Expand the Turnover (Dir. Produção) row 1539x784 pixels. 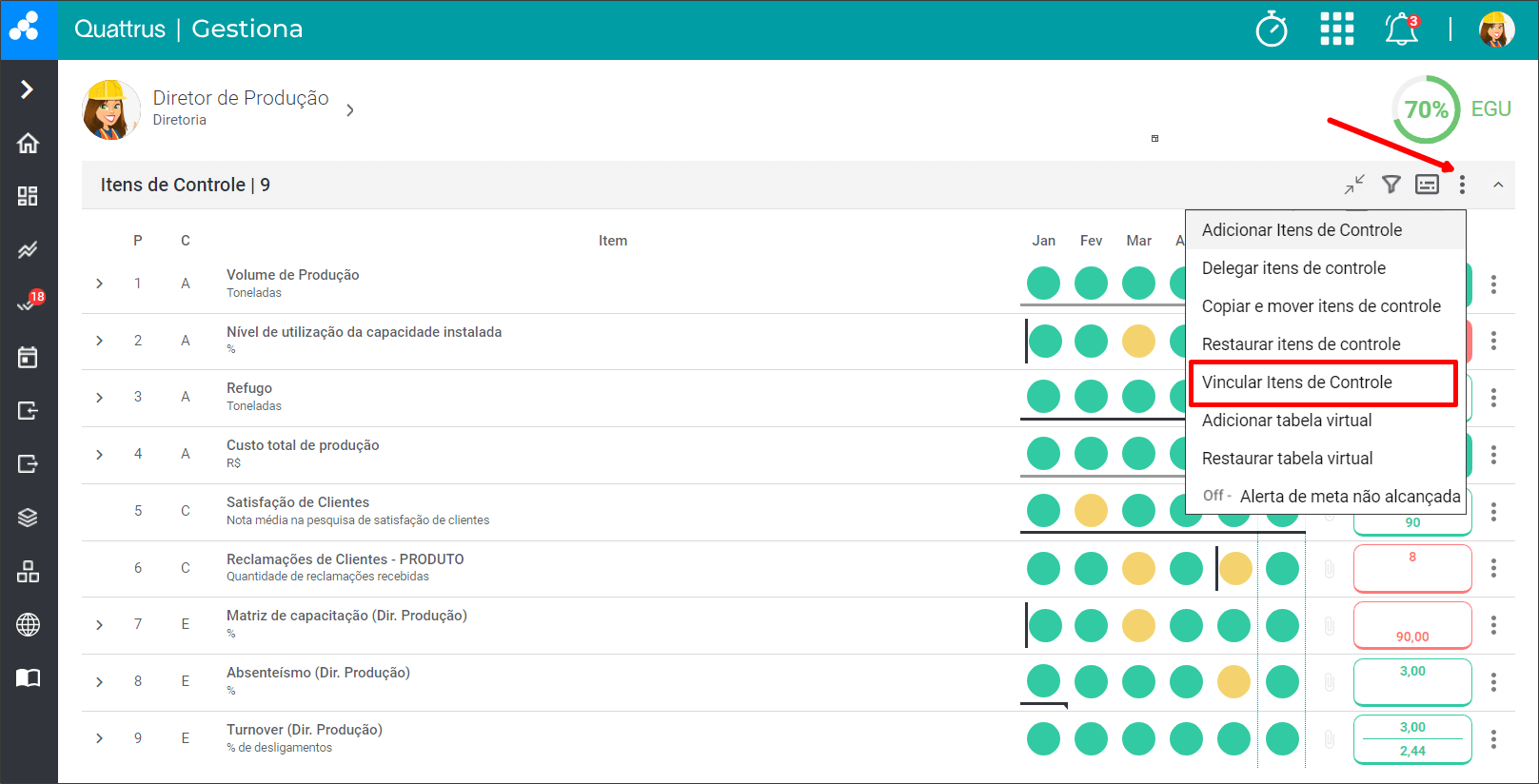click(x=100, y=738)
